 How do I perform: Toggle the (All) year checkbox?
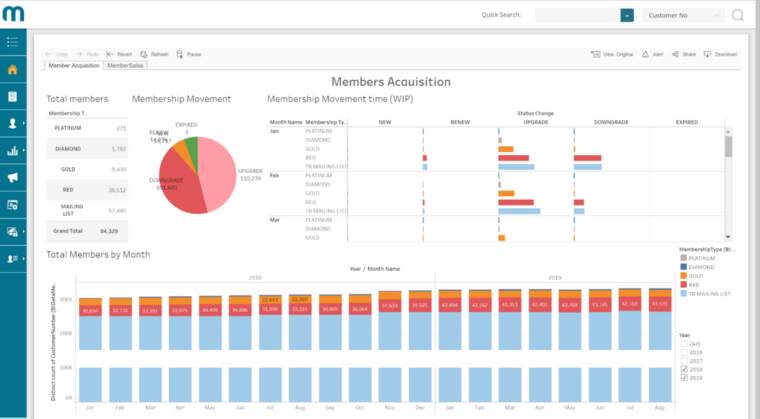[x=684, y=344]
